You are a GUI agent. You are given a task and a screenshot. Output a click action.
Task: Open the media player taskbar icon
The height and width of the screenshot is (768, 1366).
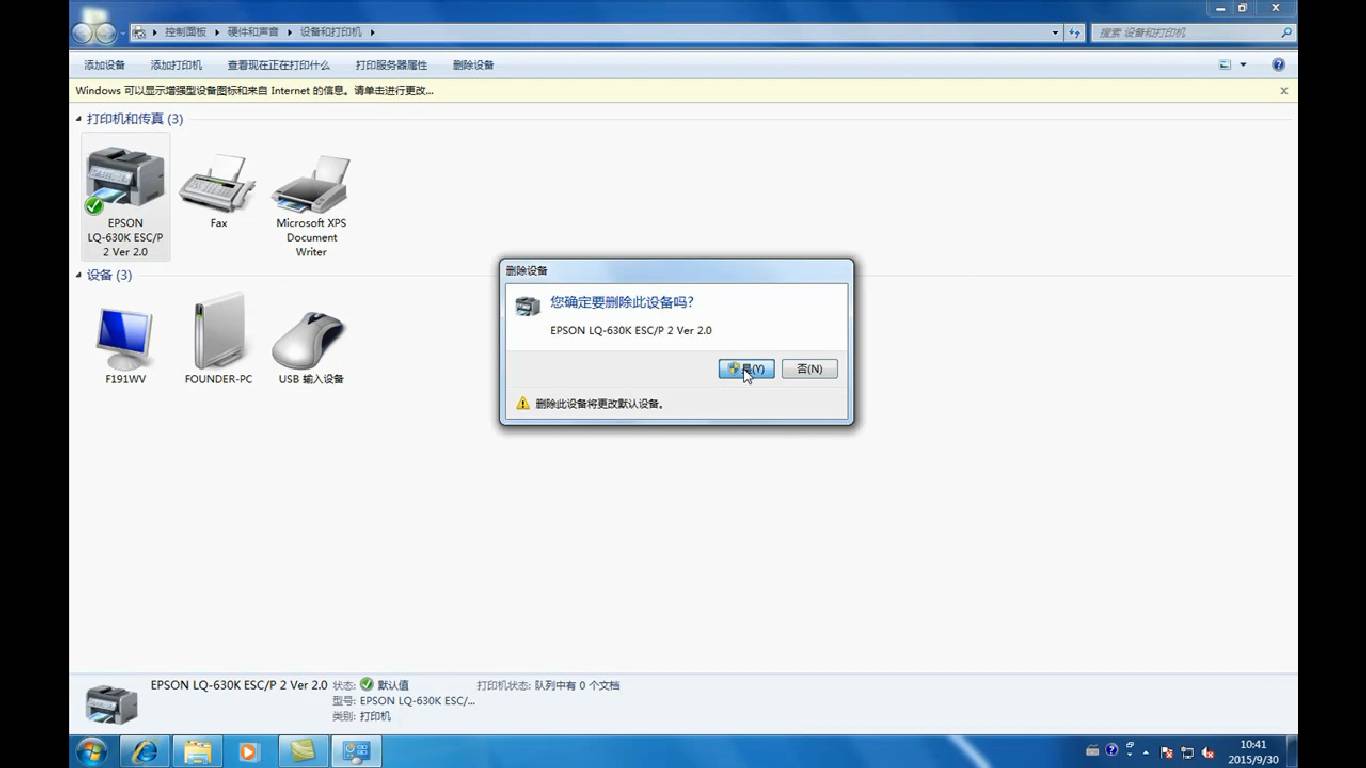click(x=249, y=751)
